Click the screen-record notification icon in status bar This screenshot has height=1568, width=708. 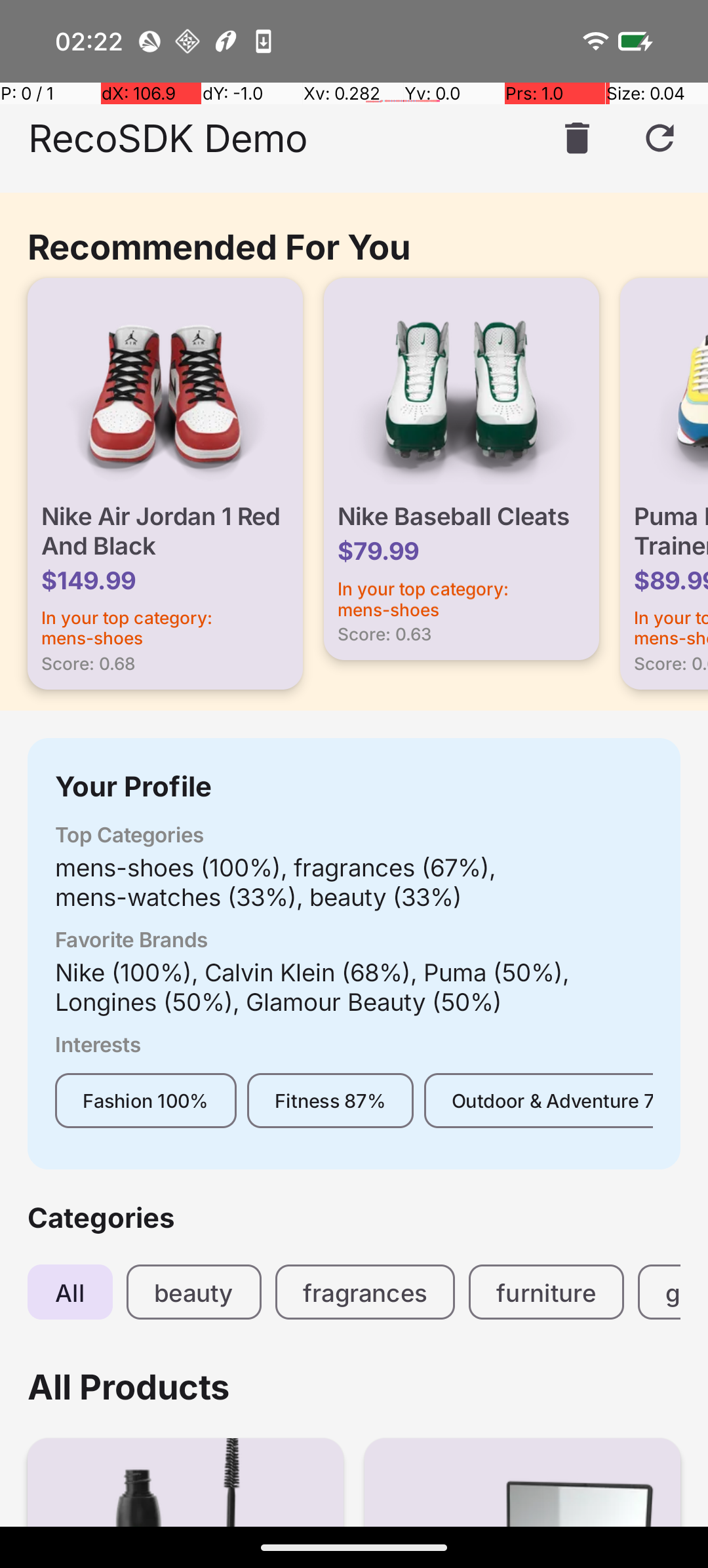point(263,41)
